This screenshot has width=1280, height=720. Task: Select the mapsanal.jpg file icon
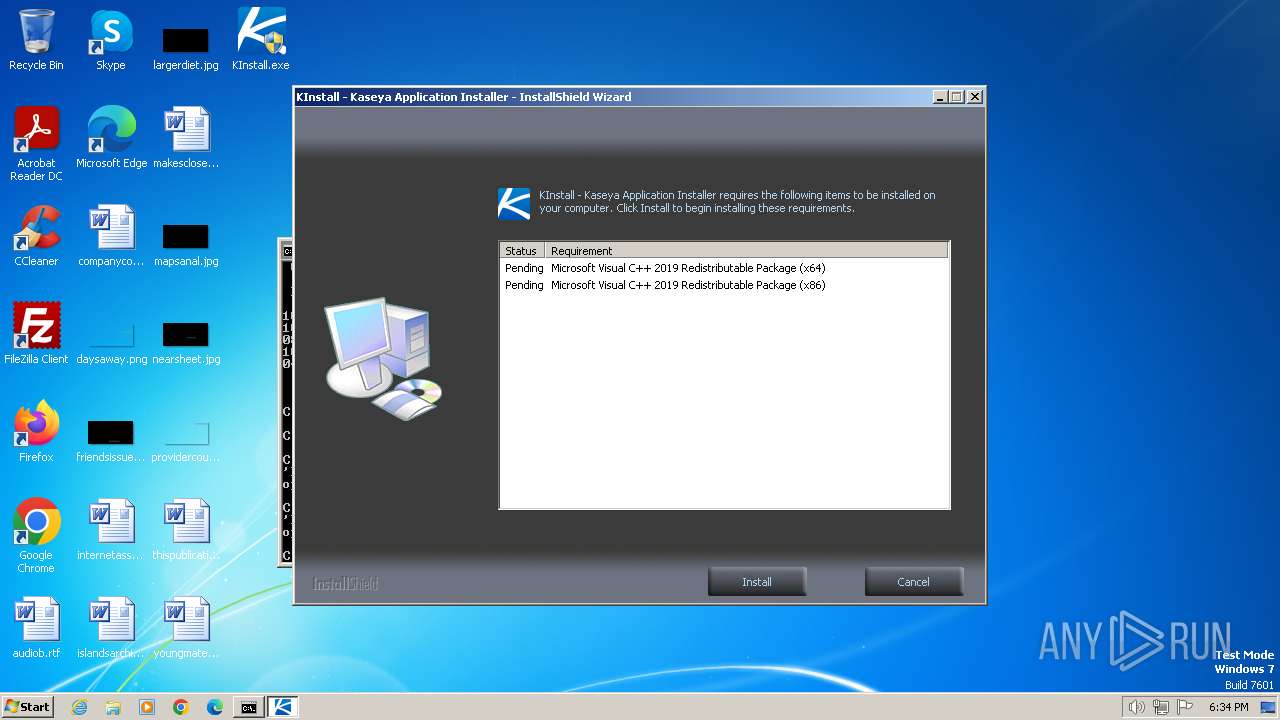pos(186,244)
